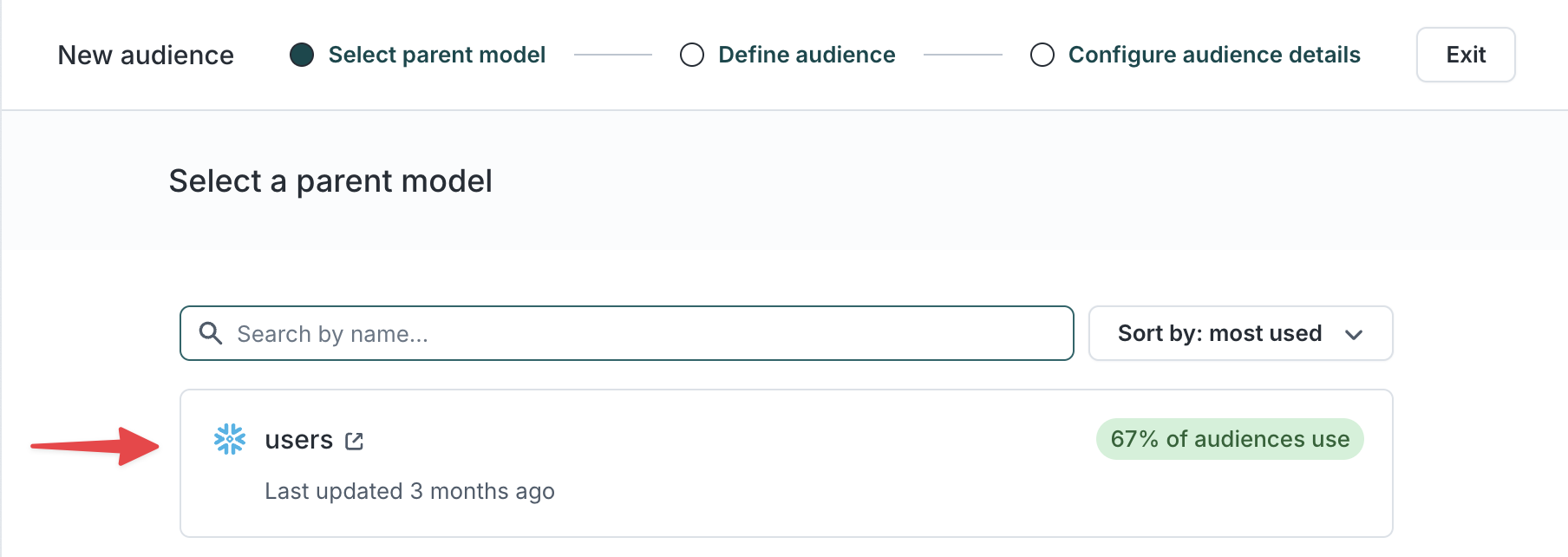The width and height of the screenshot is (1568, 557).
Task: Open the 'Sort by: most used' dropdown
Action: pyautogui.click(x=1240, y=333)
